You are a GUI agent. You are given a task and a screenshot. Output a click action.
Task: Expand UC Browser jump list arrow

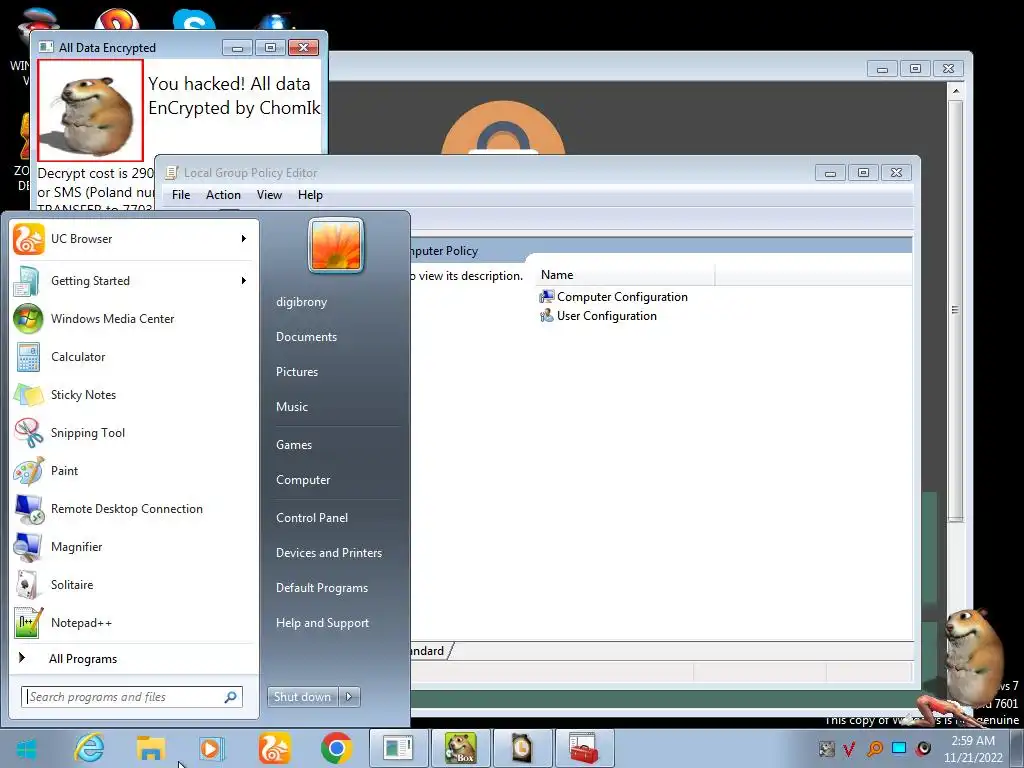[x=244, y=239]
